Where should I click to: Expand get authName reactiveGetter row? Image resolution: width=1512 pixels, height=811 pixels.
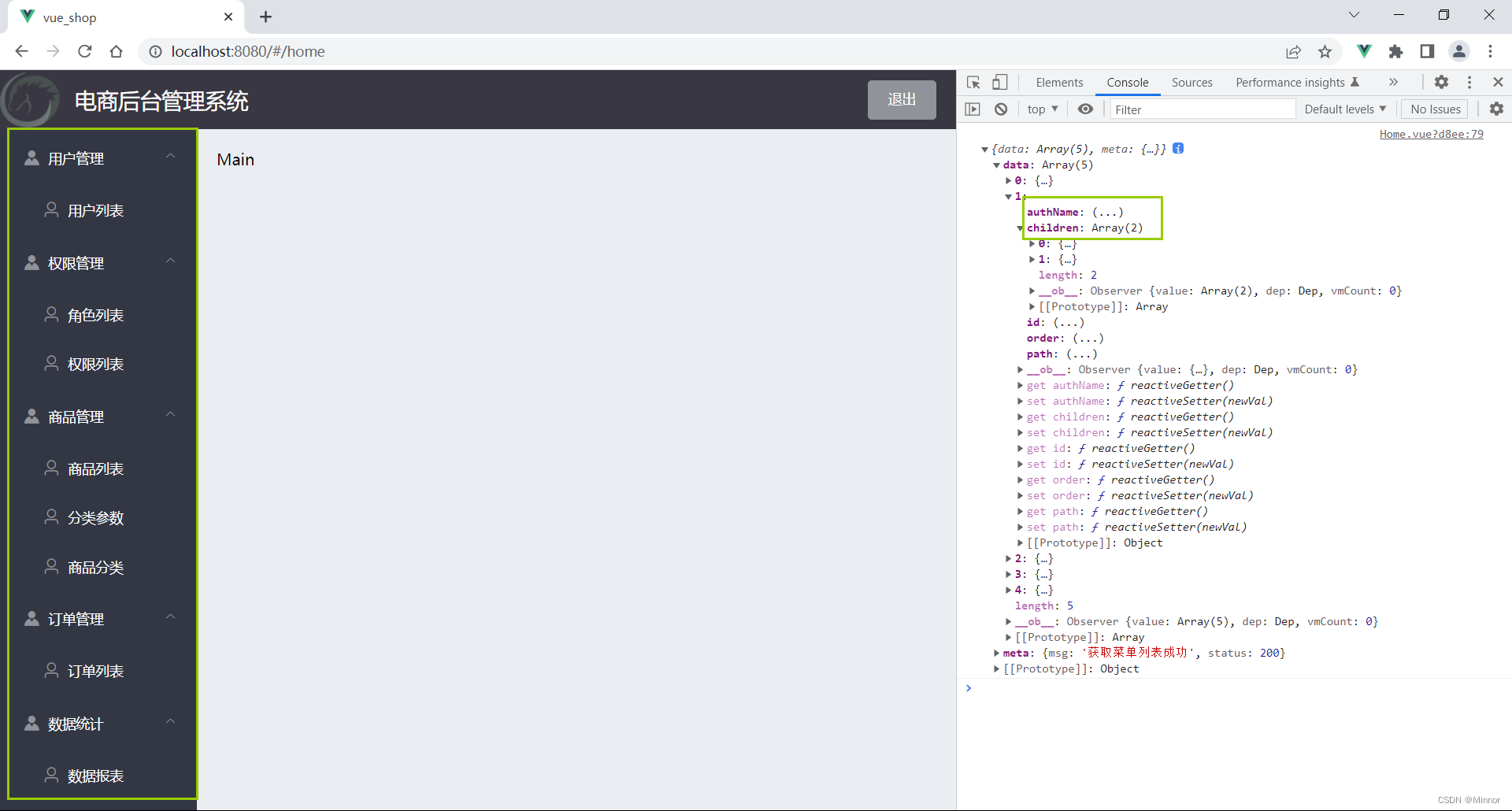coord(1020,386)
